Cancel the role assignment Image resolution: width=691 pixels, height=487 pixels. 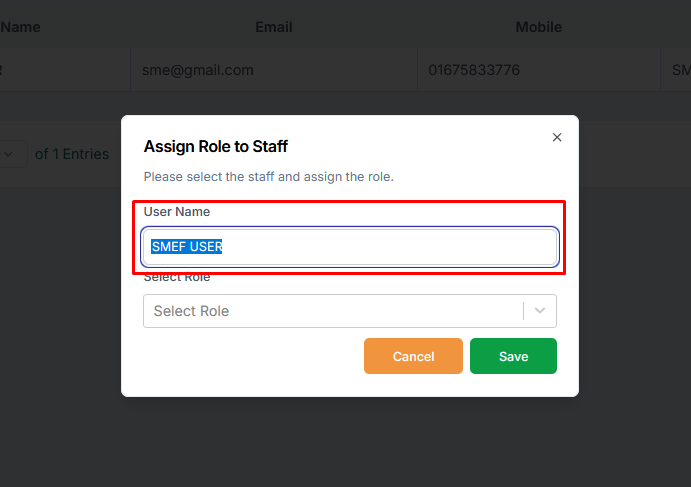[x=413, y=356]
